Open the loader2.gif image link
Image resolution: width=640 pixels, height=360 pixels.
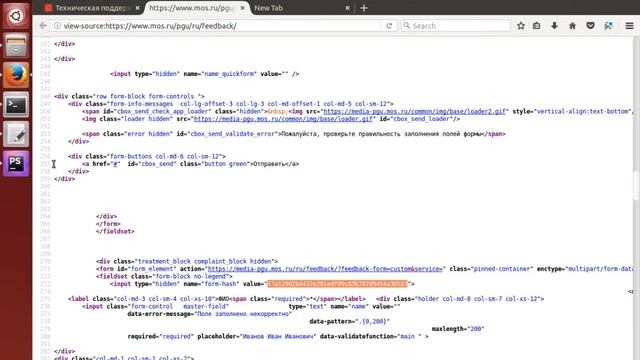tap(414, 111)
